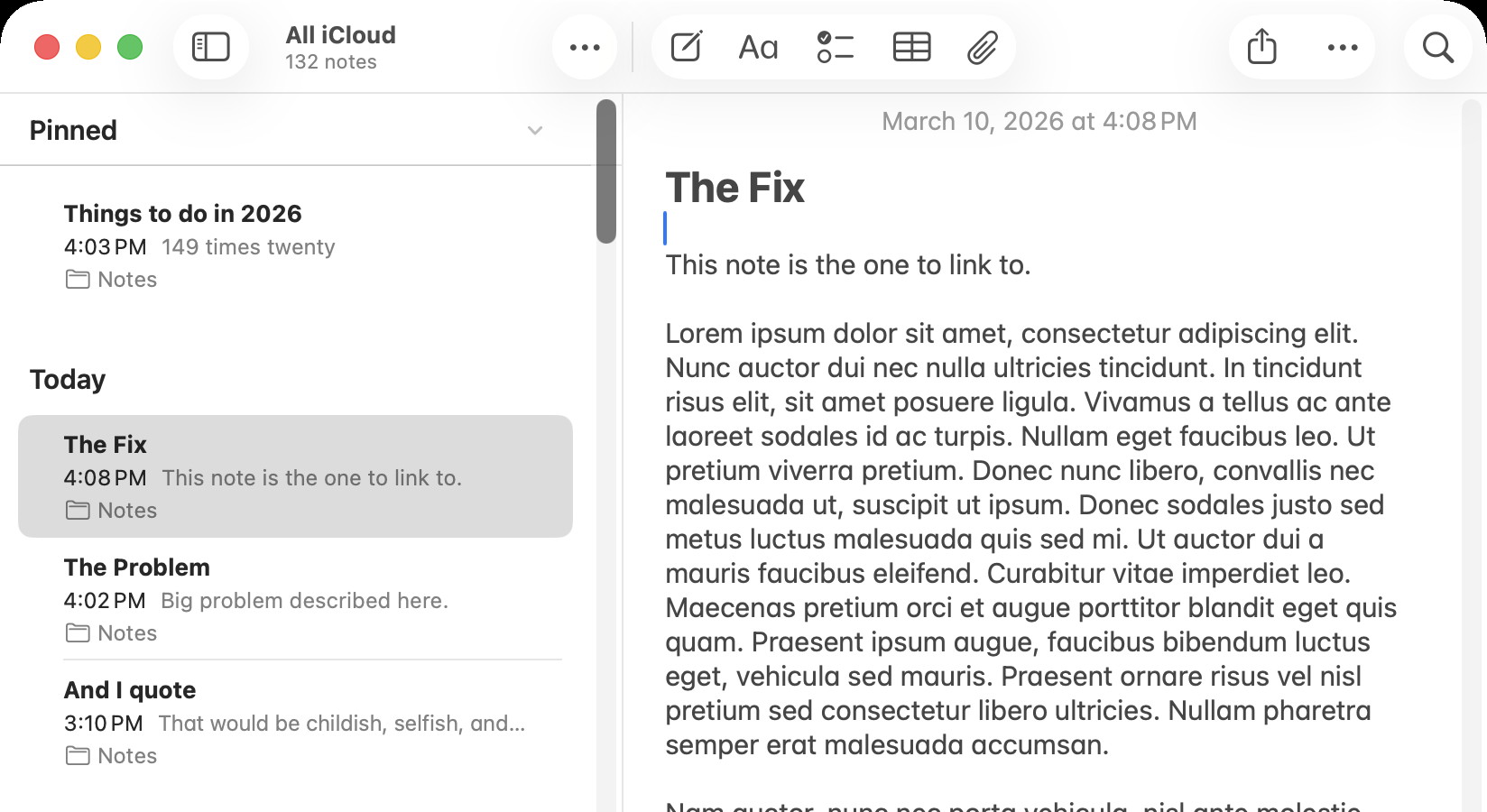Image resolution: width=1487 pixels, height=812 pixels.
Task: Open the search field magnifier
Action: [x=1437, y=47]
